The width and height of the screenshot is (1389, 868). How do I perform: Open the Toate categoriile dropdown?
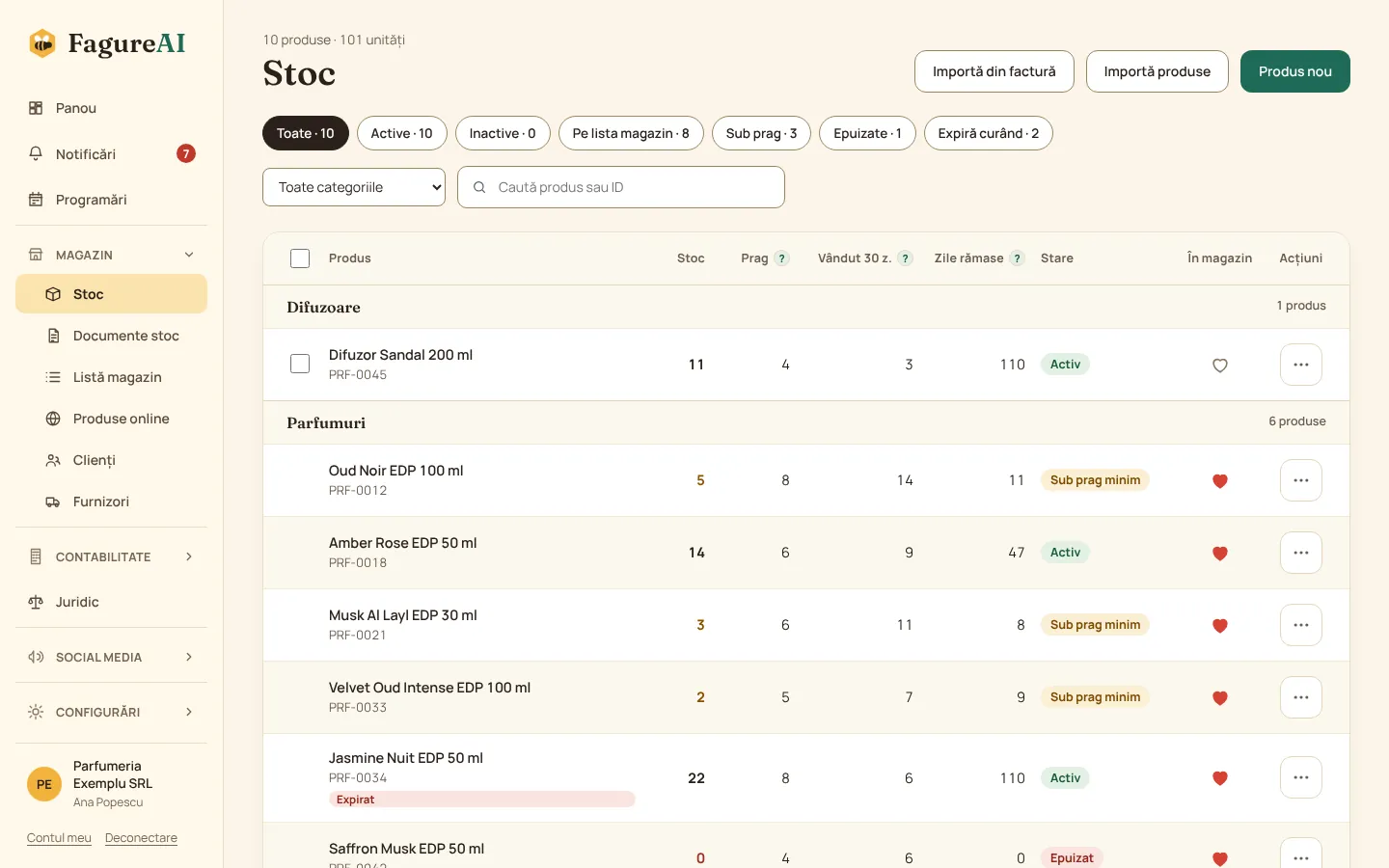354,187
